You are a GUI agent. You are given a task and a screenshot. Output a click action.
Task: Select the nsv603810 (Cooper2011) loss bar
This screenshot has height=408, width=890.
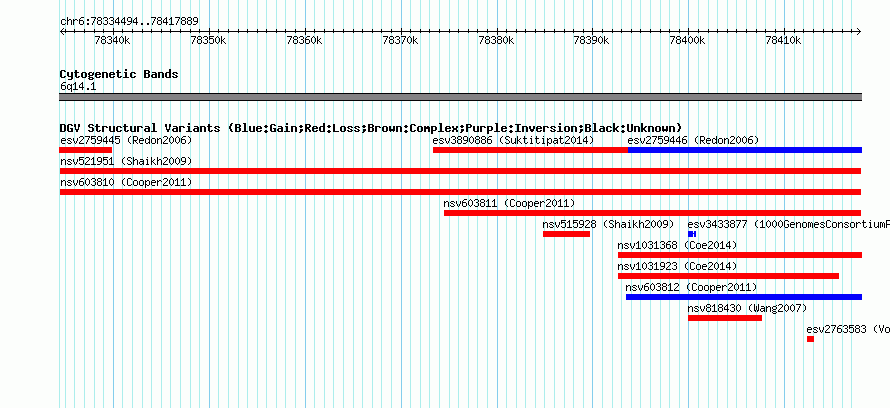[460, 192]
